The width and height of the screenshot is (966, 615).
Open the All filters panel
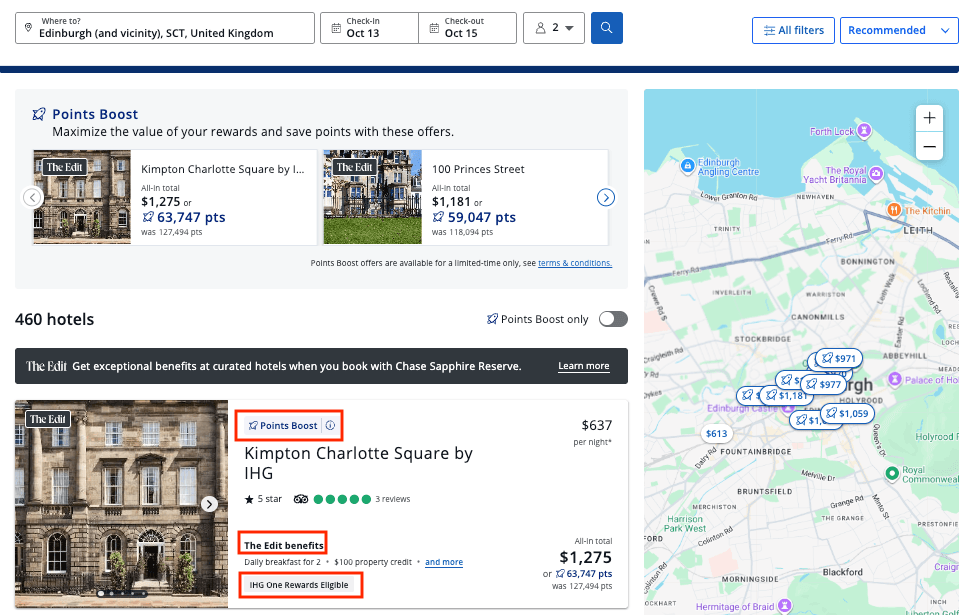click(793, 30)
